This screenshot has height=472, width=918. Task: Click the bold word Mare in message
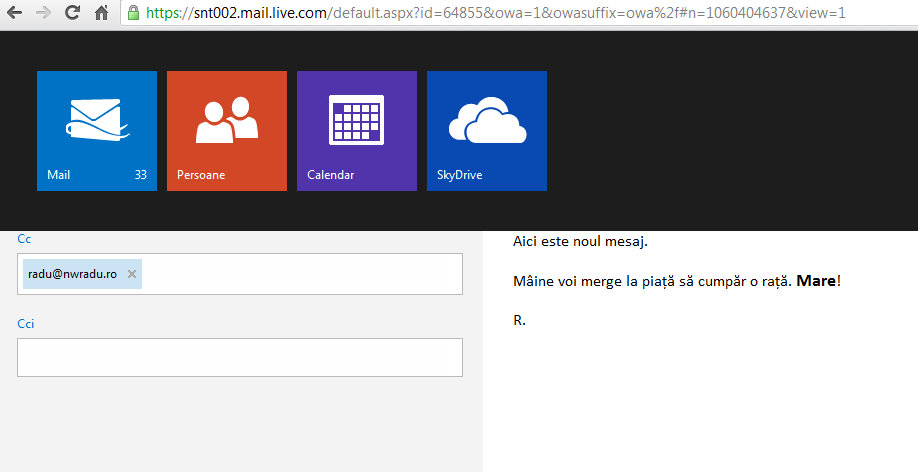tap(816, 282)
